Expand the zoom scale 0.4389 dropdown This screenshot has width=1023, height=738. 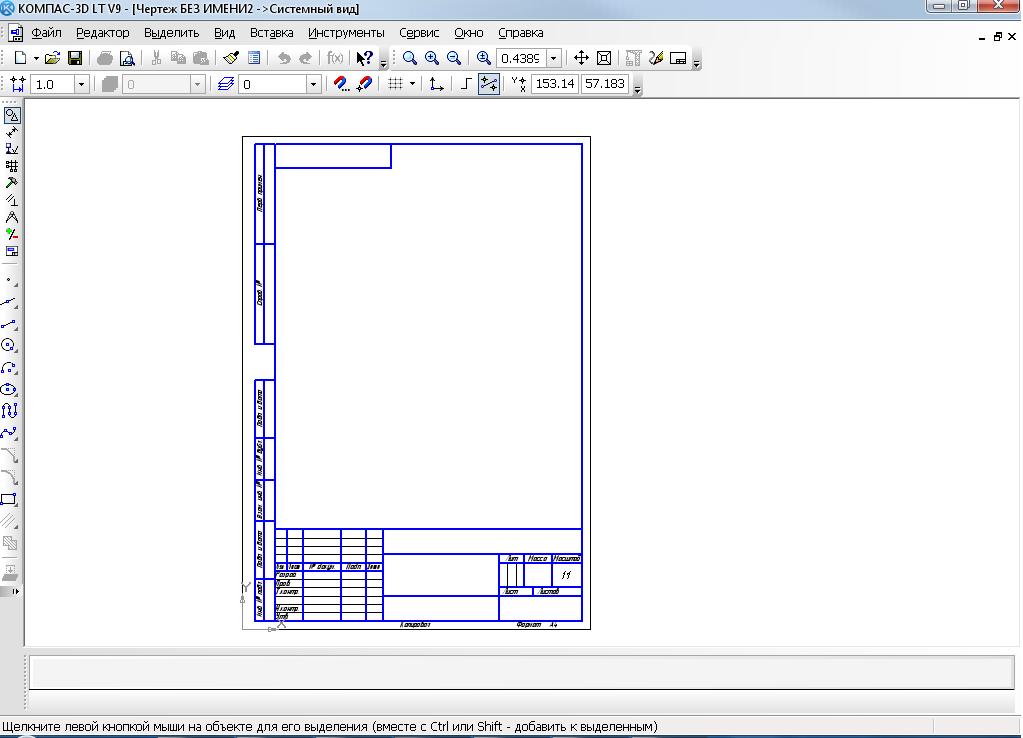(x=553, y=58)
